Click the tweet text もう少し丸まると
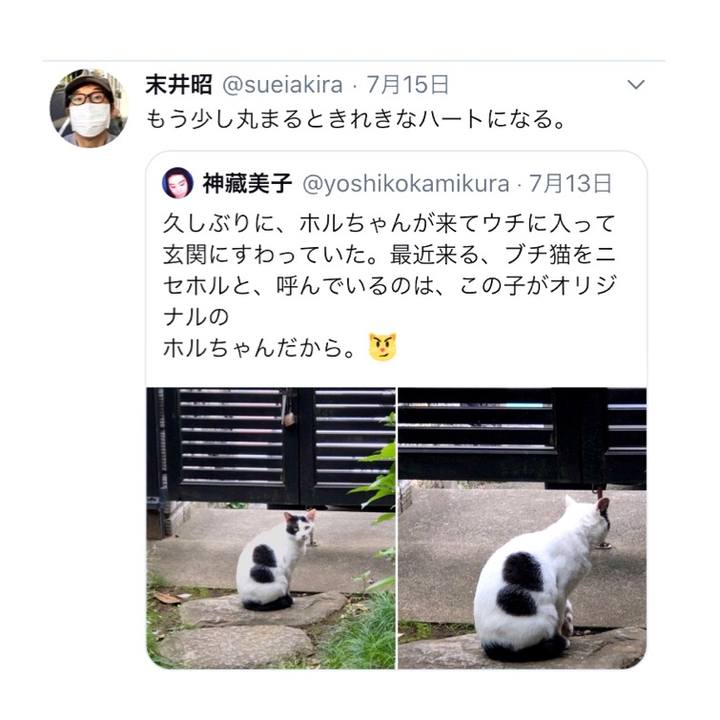 [355, 120]
